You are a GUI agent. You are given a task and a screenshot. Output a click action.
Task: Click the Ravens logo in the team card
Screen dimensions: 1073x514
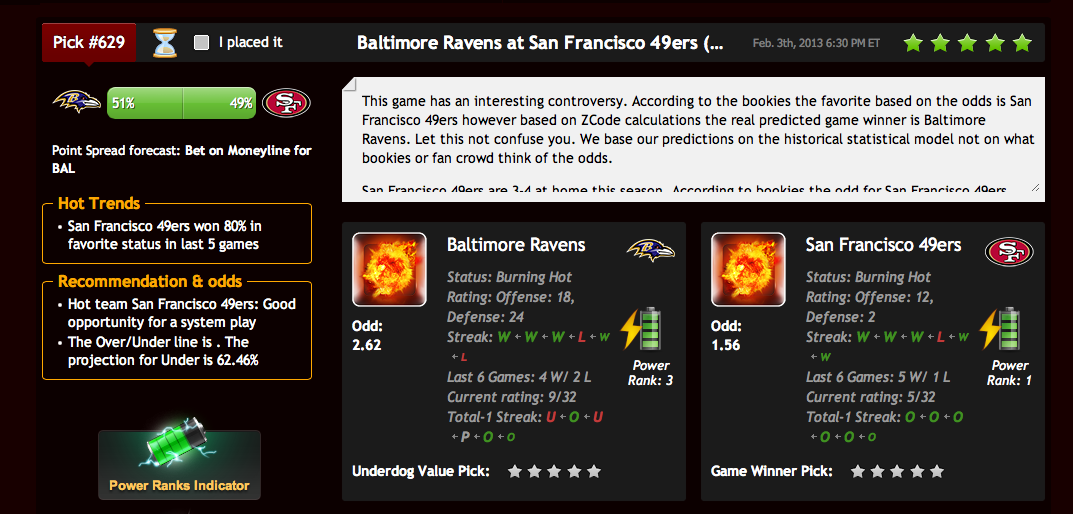click(651, 250)
